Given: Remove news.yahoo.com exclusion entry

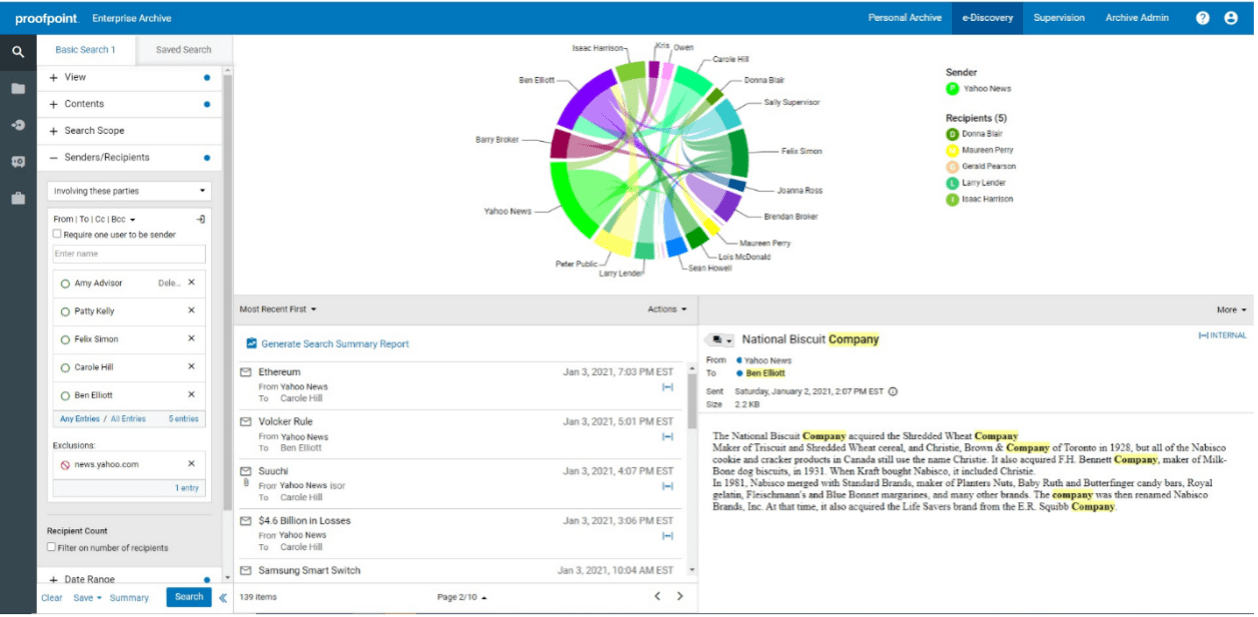Looking at the screenshot, I should [192, 464].
